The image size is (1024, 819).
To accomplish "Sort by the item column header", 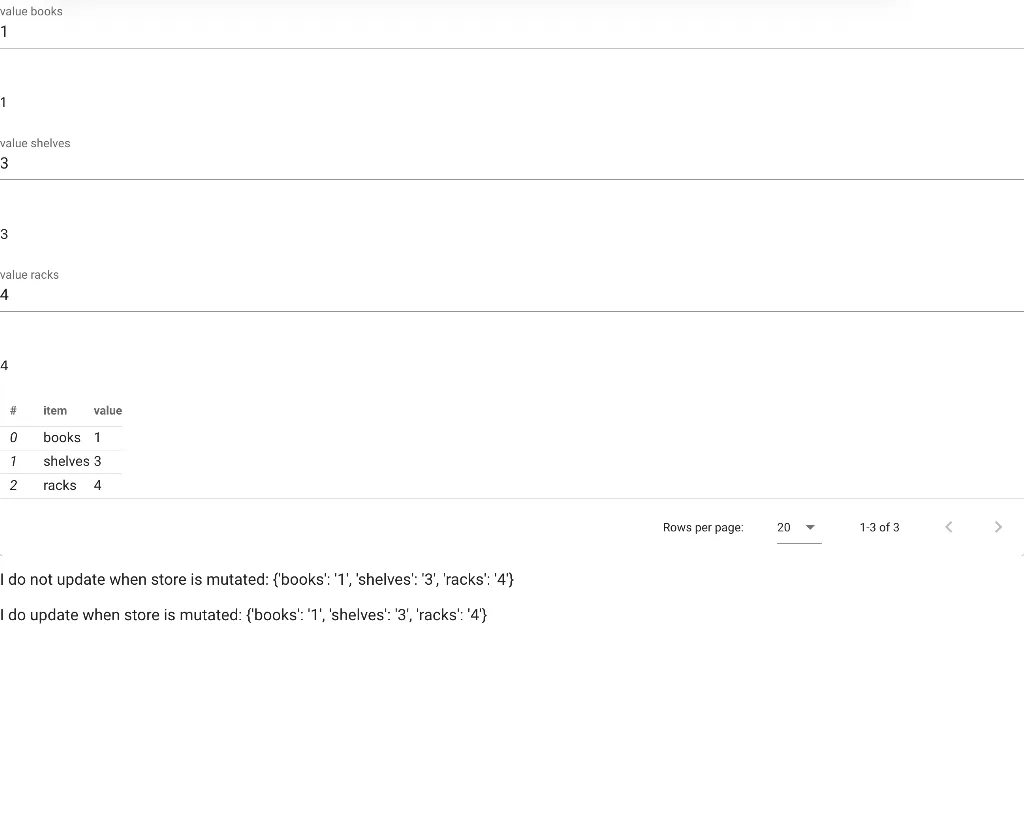I will coord(55,411).
